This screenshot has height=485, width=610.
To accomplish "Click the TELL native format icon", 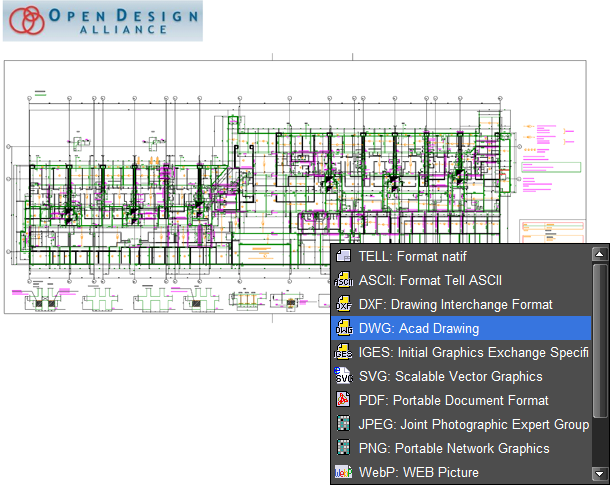I will [343, 256].
